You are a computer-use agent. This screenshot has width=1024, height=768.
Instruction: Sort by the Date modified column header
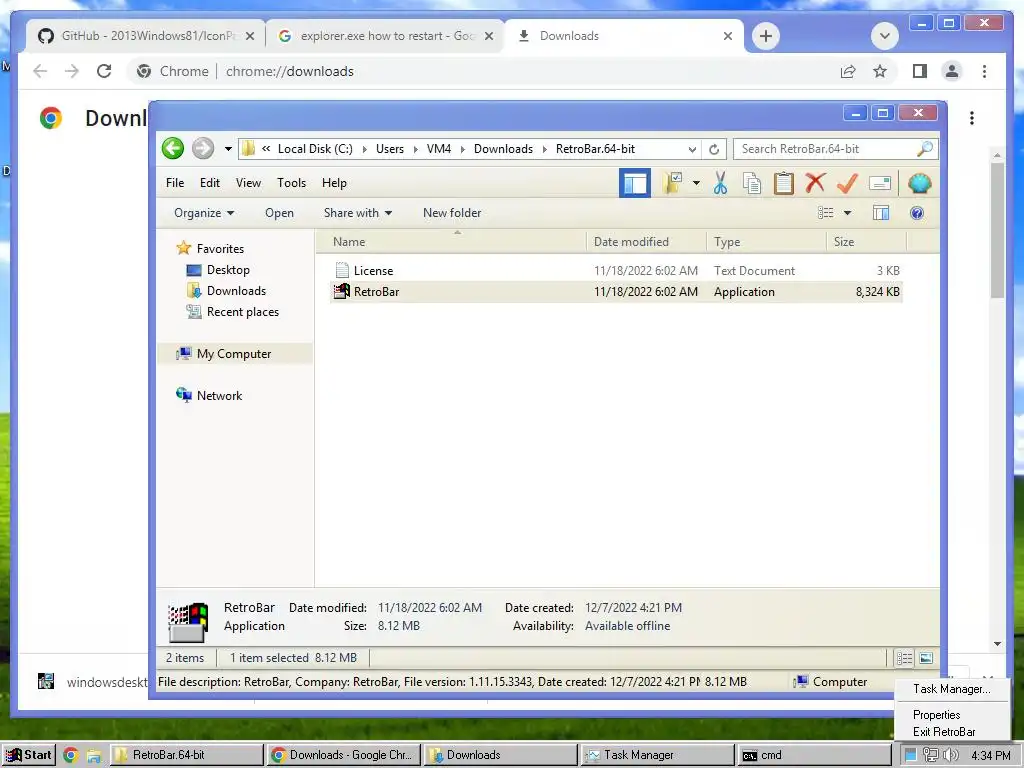click(646, 242)
